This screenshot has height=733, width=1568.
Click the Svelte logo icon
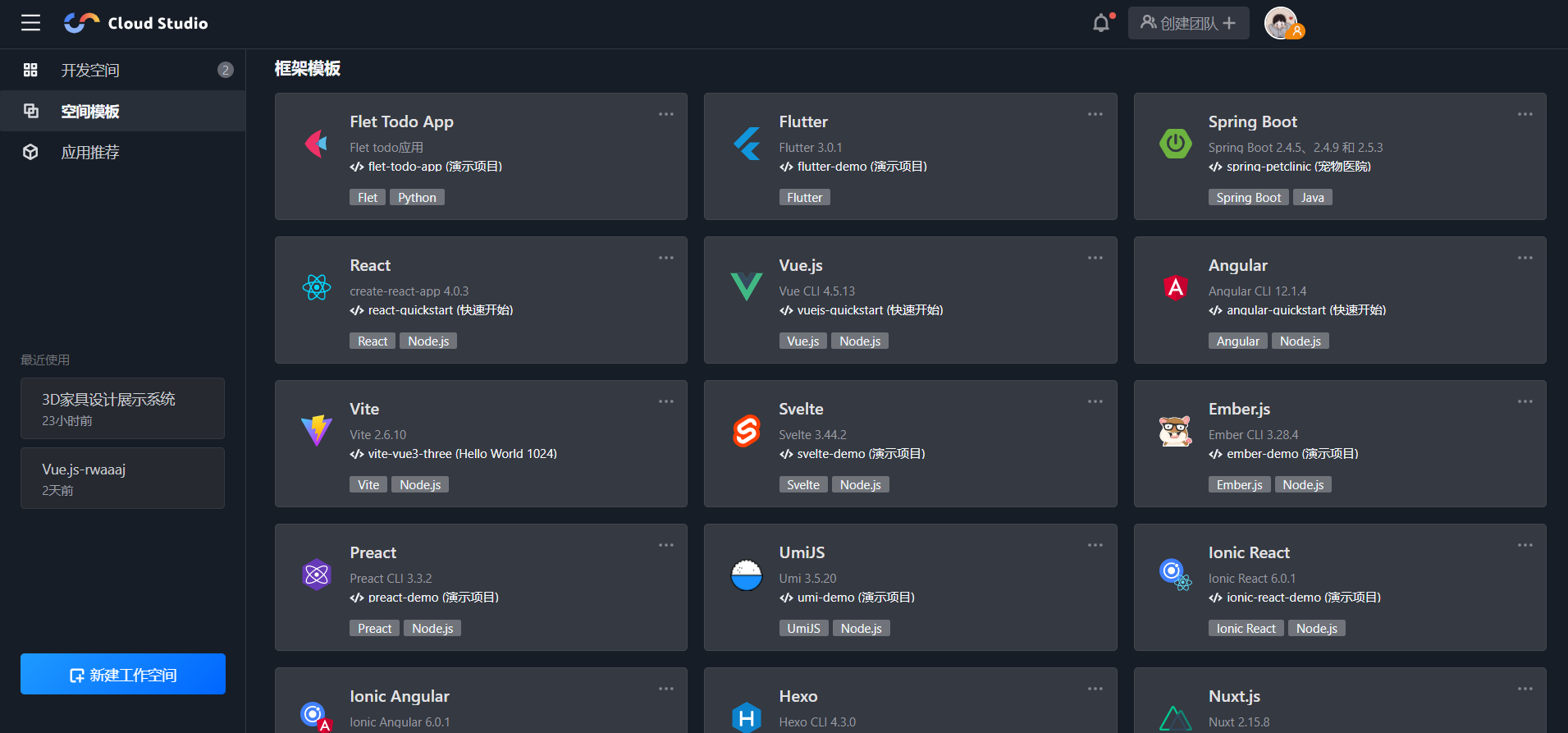click(x=747, y=431)
